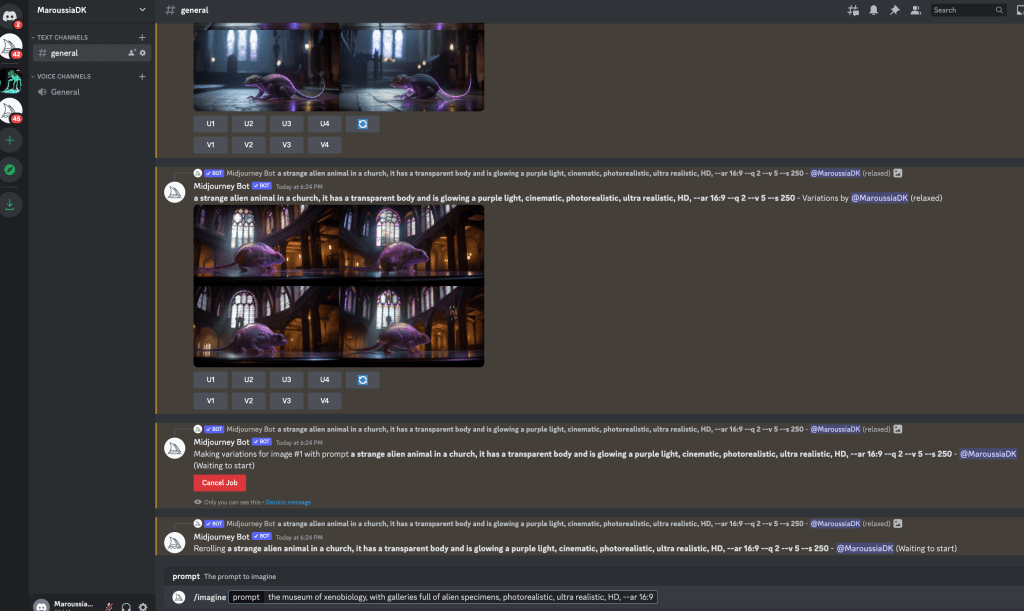Open Discord direct messages home
The image size is (1024, 611).
coord(11,13)
